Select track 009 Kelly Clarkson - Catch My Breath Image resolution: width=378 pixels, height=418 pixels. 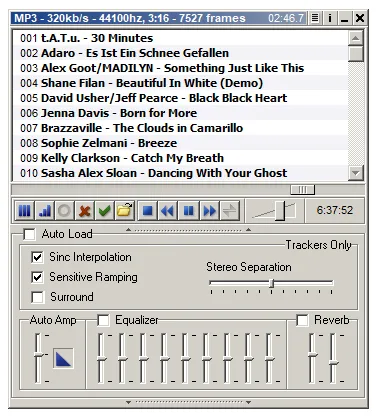180,158
